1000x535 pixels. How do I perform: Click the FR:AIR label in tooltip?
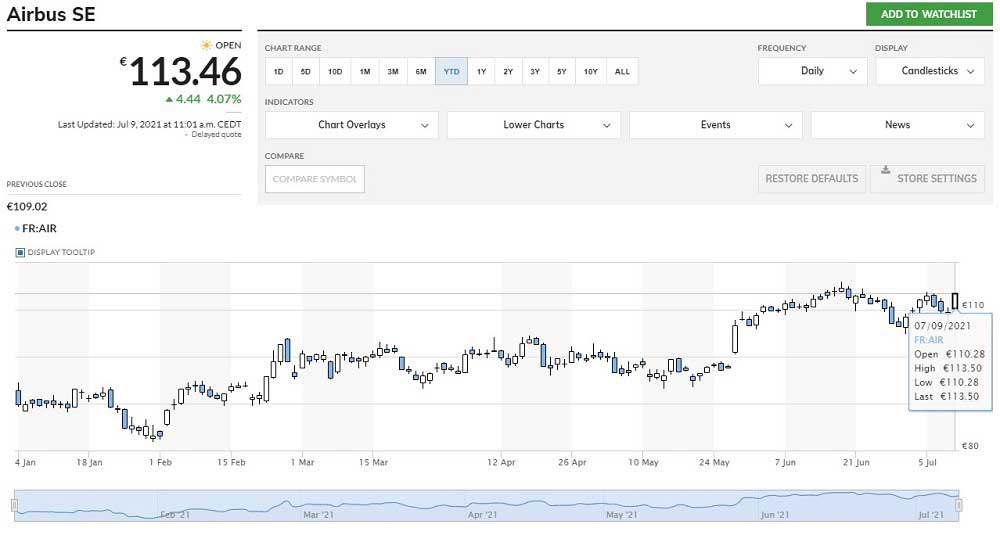pos(929,341)
